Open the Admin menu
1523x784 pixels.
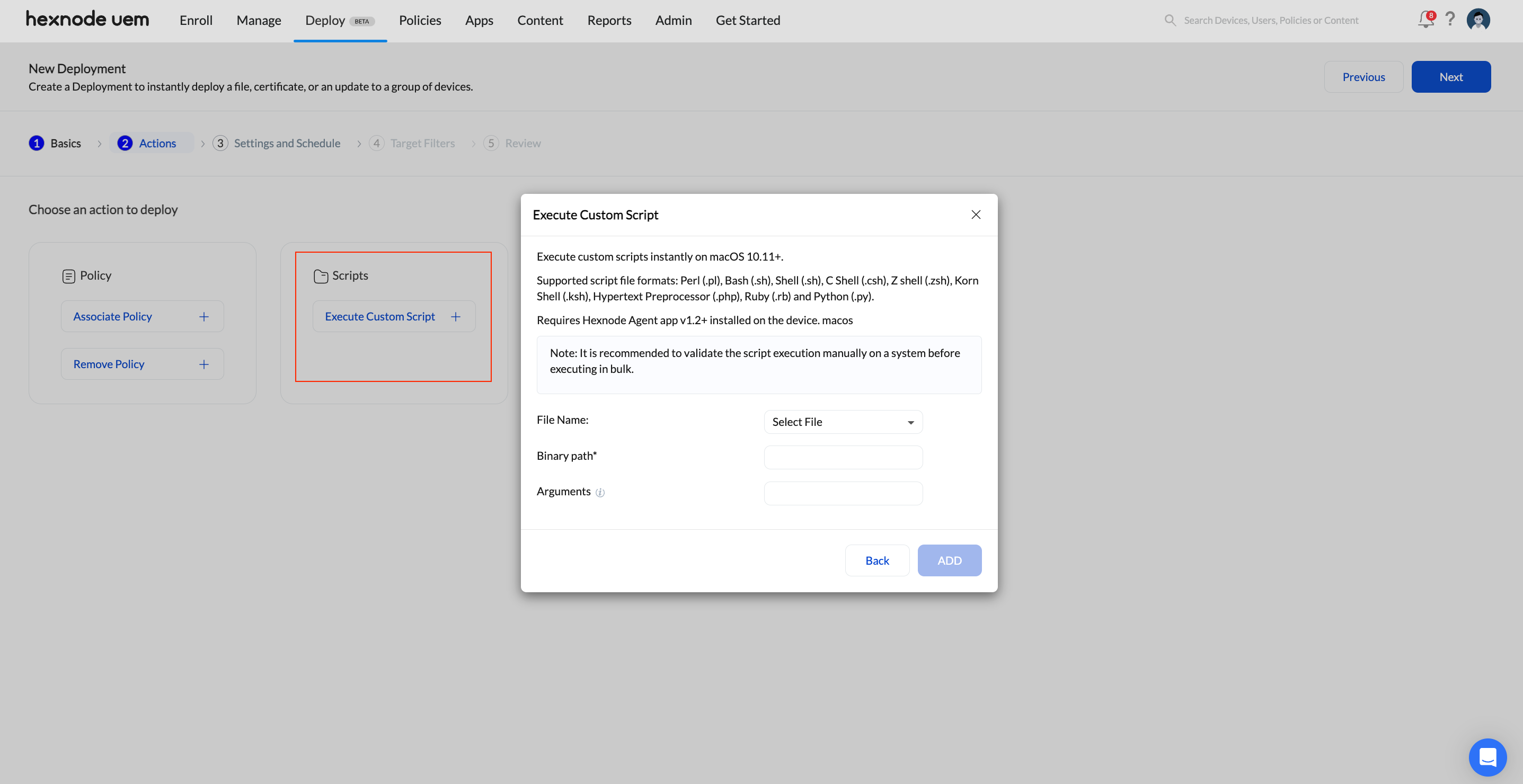click(674, 20)
